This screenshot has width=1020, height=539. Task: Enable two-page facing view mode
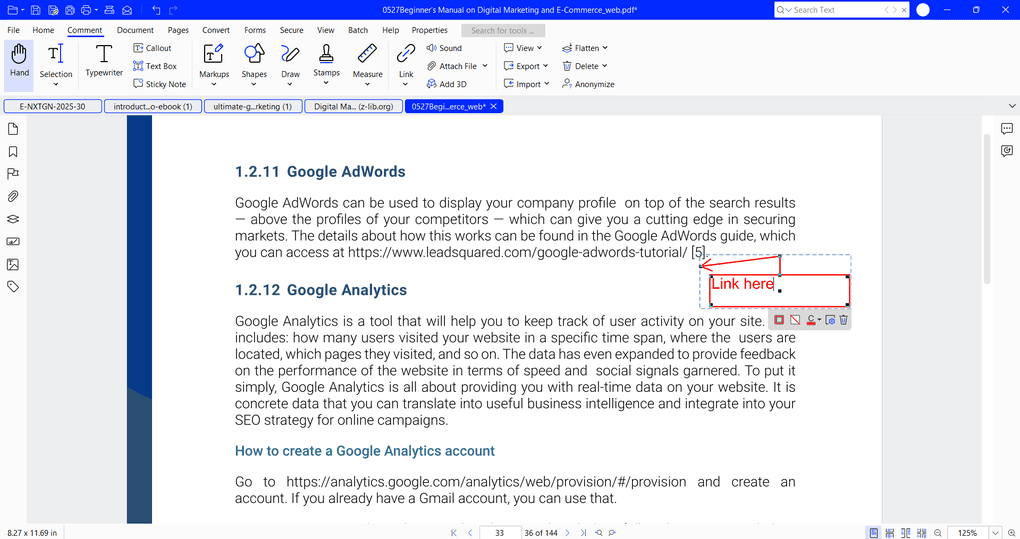pos(906,532)
